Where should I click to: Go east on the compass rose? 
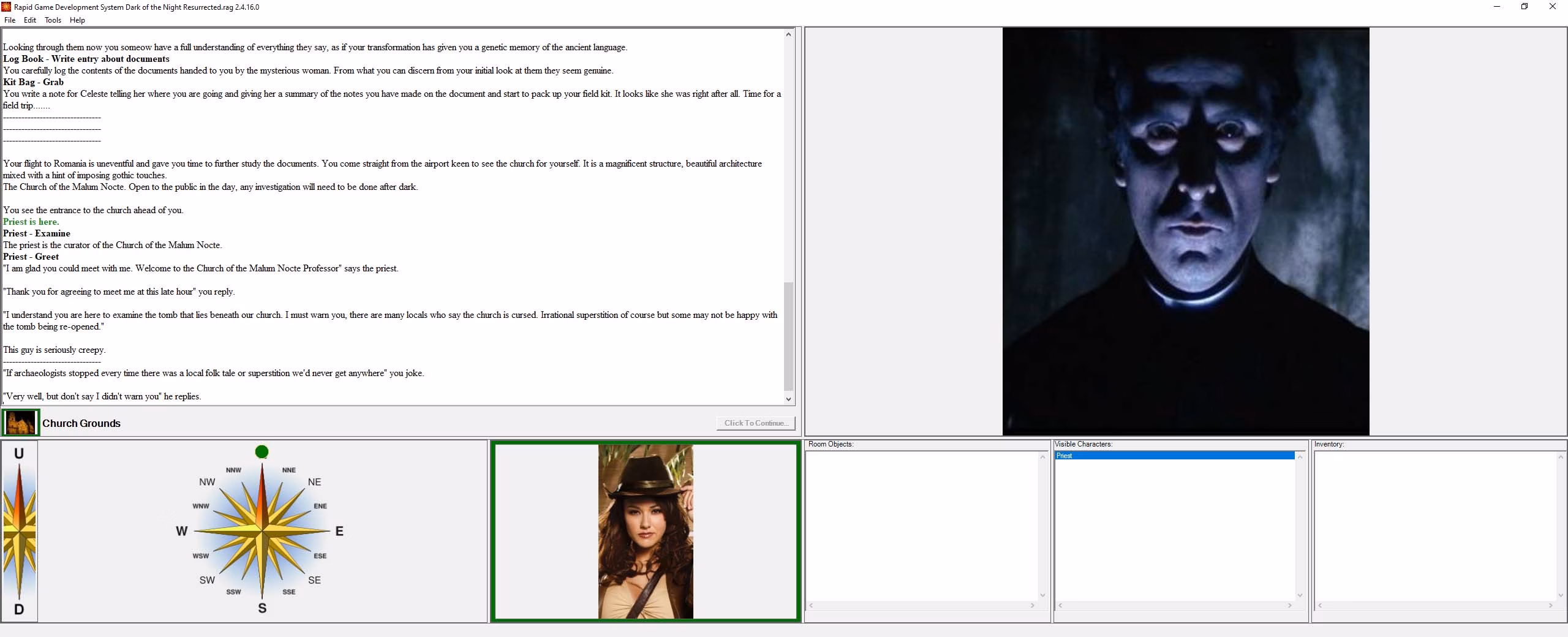click(339, 531)
